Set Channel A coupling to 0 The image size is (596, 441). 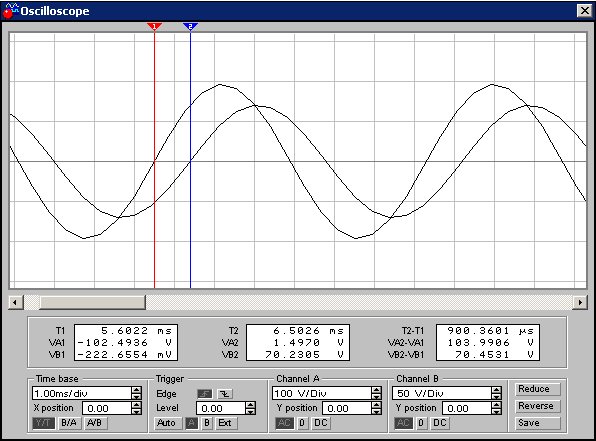point(302,423)
